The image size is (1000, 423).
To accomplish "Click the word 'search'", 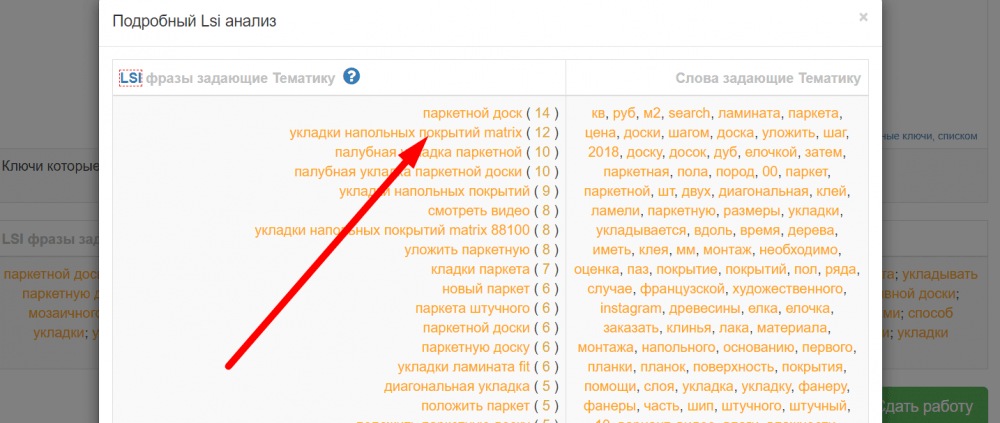I will 689,114.
